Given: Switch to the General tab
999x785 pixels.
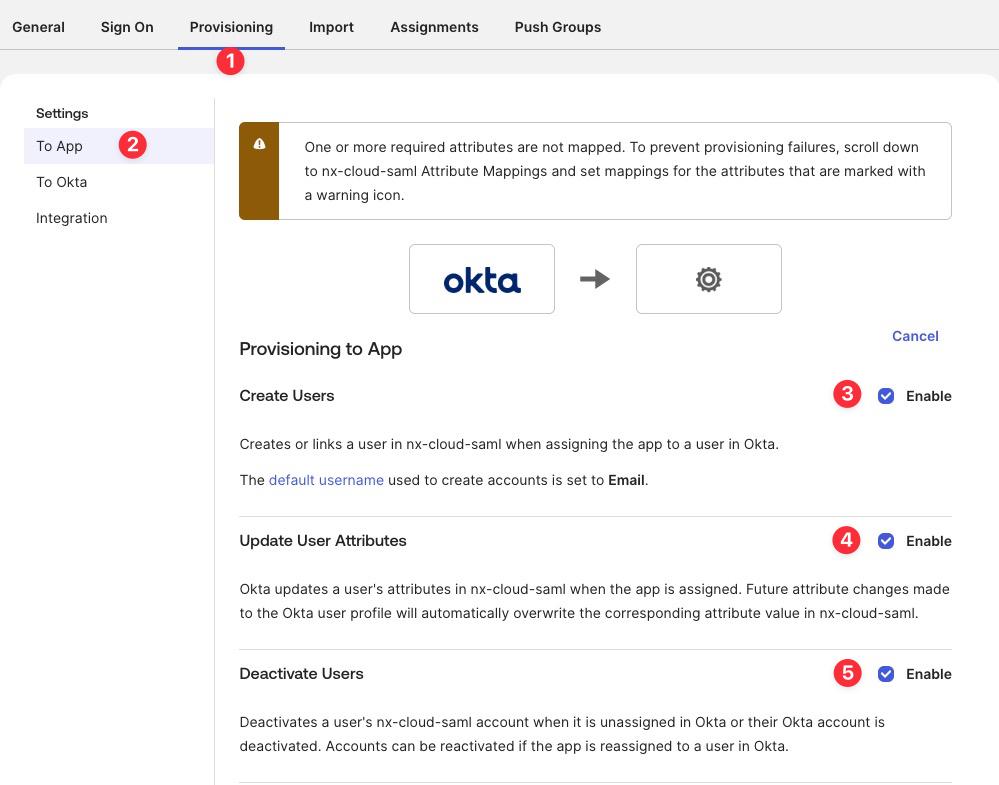Looking at the screenshot, I should point(38,27).
